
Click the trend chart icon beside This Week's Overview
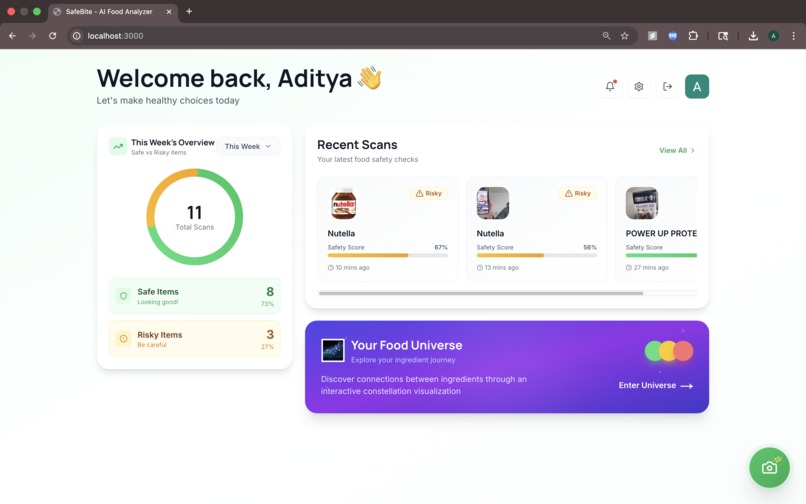point(118,147)
